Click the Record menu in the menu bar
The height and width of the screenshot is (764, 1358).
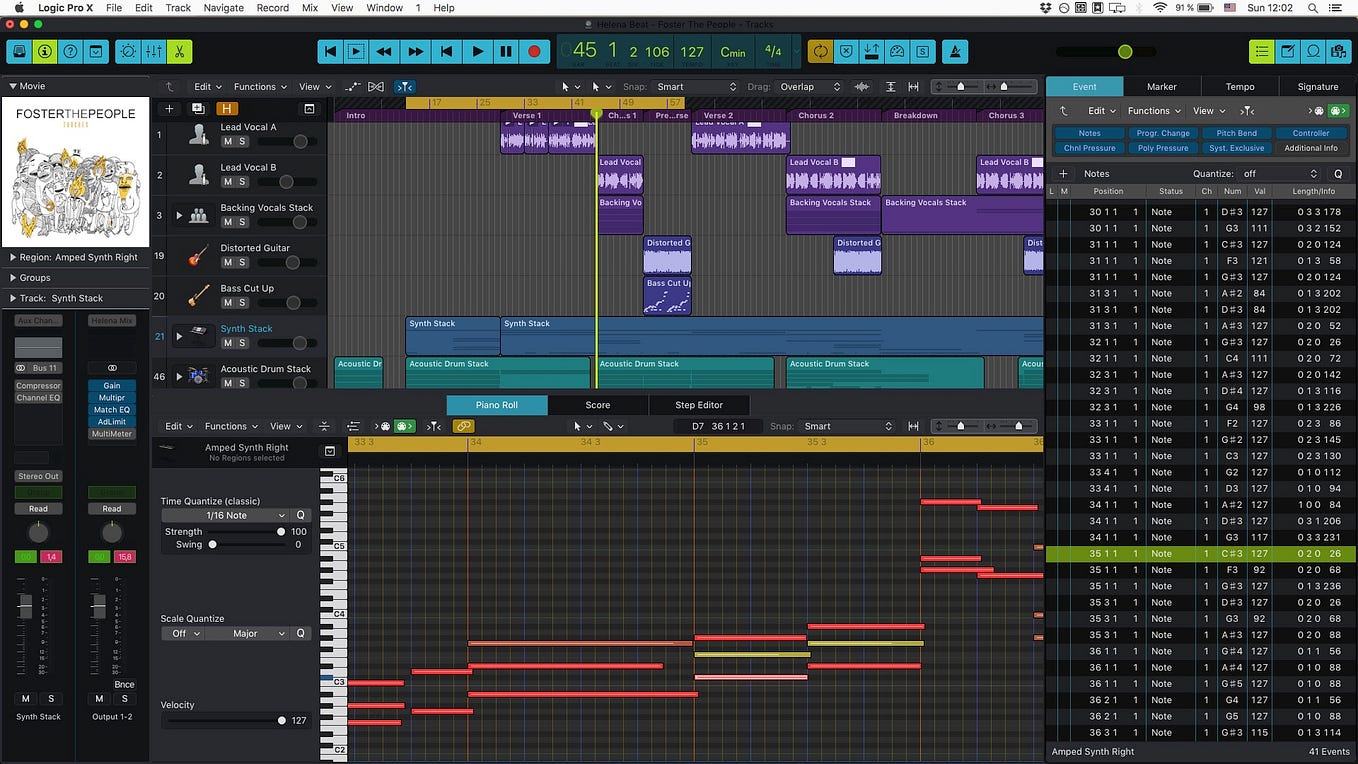(272, 7)
